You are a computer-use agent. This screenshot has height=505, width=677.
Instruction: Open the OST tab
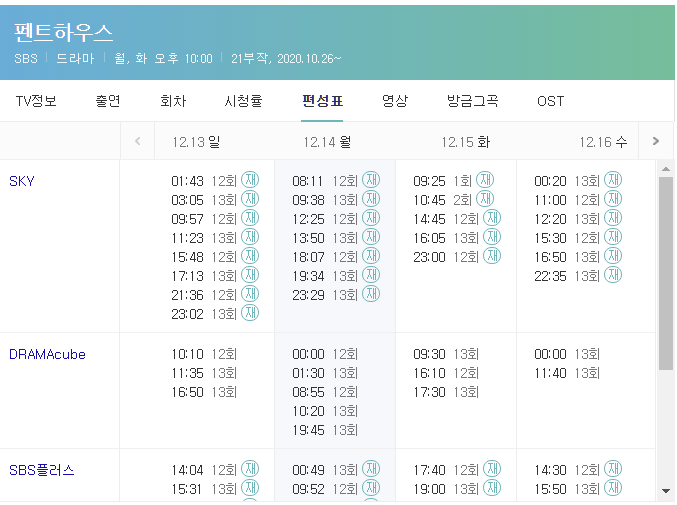tap(550, 101)
